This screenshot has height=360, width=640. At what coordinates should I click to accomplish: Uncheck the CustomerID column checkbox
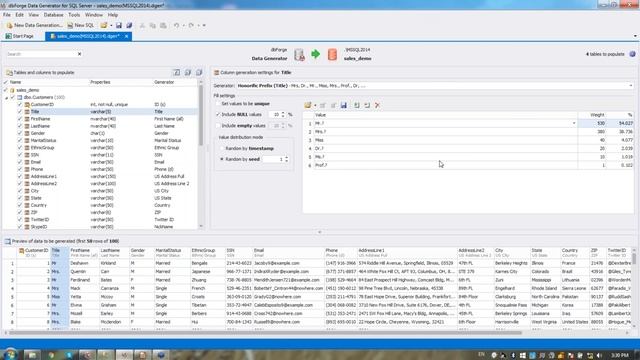click(20, 104)
